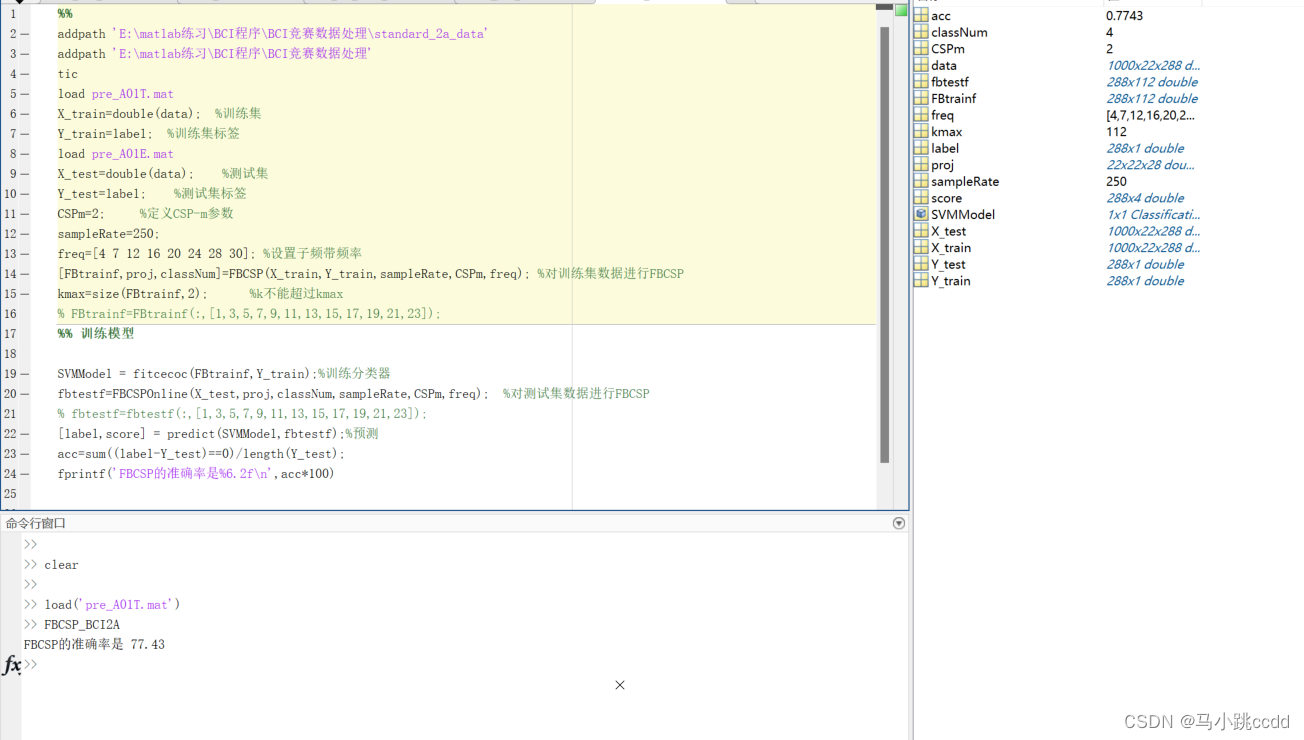Screen dimensions: 1304x740
Task: Click the data variable's grid icon in Workspace
Action: pyautogui.click(x=921, y=65)
